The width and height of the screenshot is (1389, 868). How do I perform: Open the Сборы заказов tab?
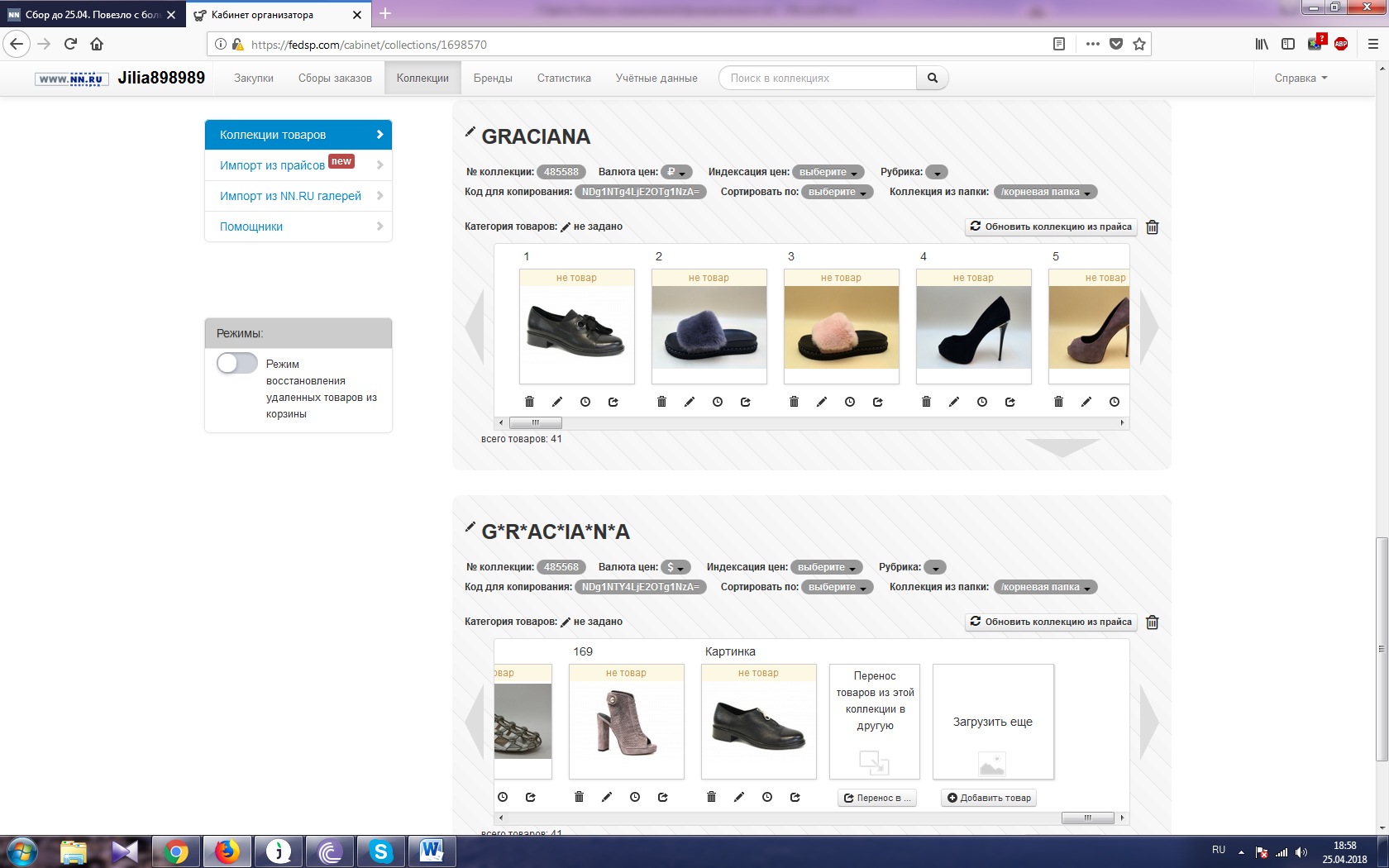335,78
